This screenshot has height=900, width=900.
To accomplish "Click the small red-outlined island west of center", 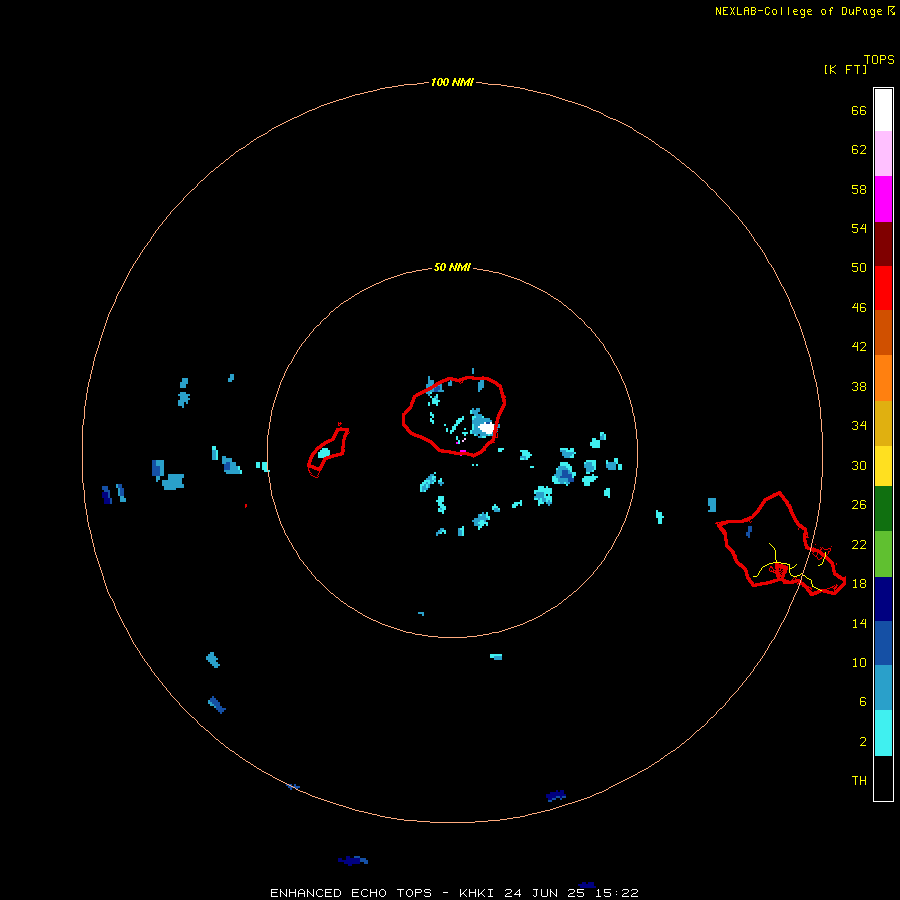I will pyautogui.click(x=328, y=451).
